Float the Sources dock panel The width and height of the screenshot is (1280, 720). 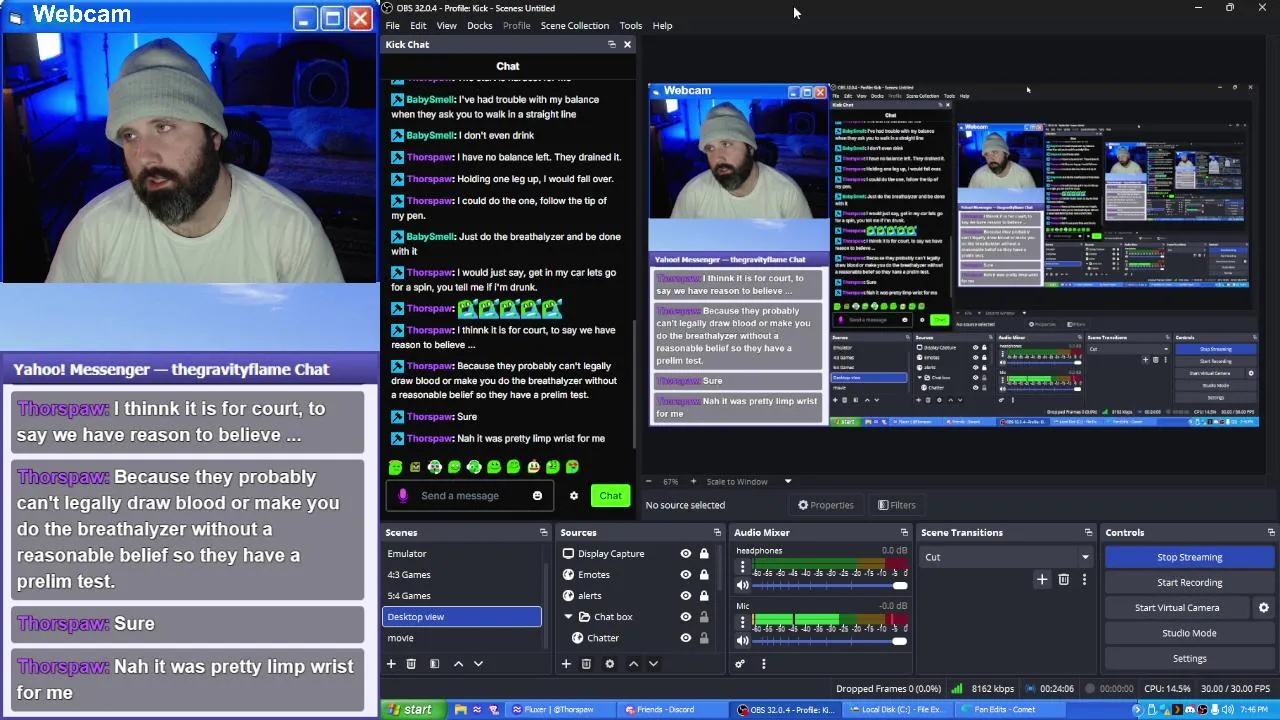[717, 533]
